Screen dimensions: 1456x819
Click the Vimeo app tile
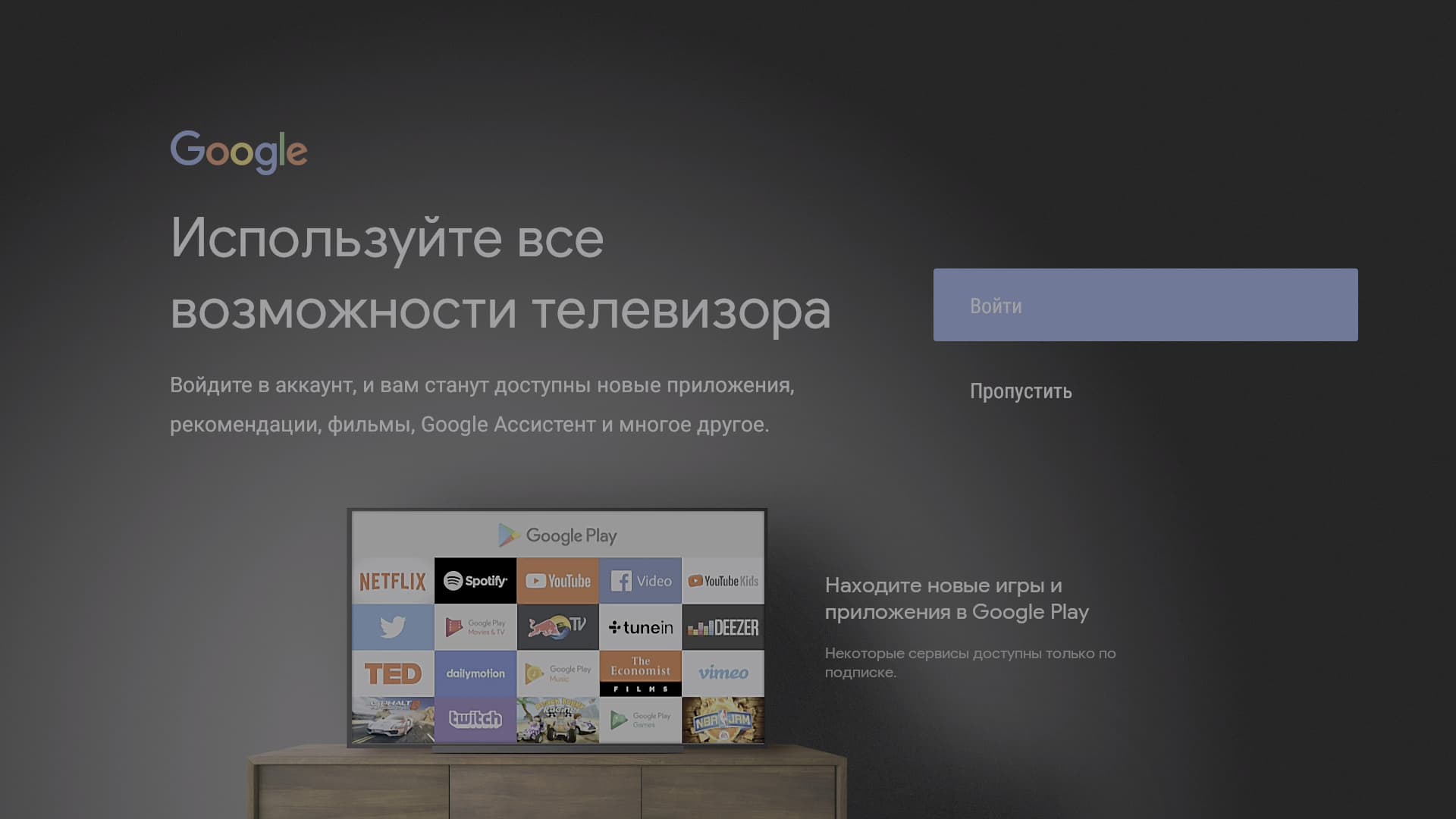click(723, 673)
